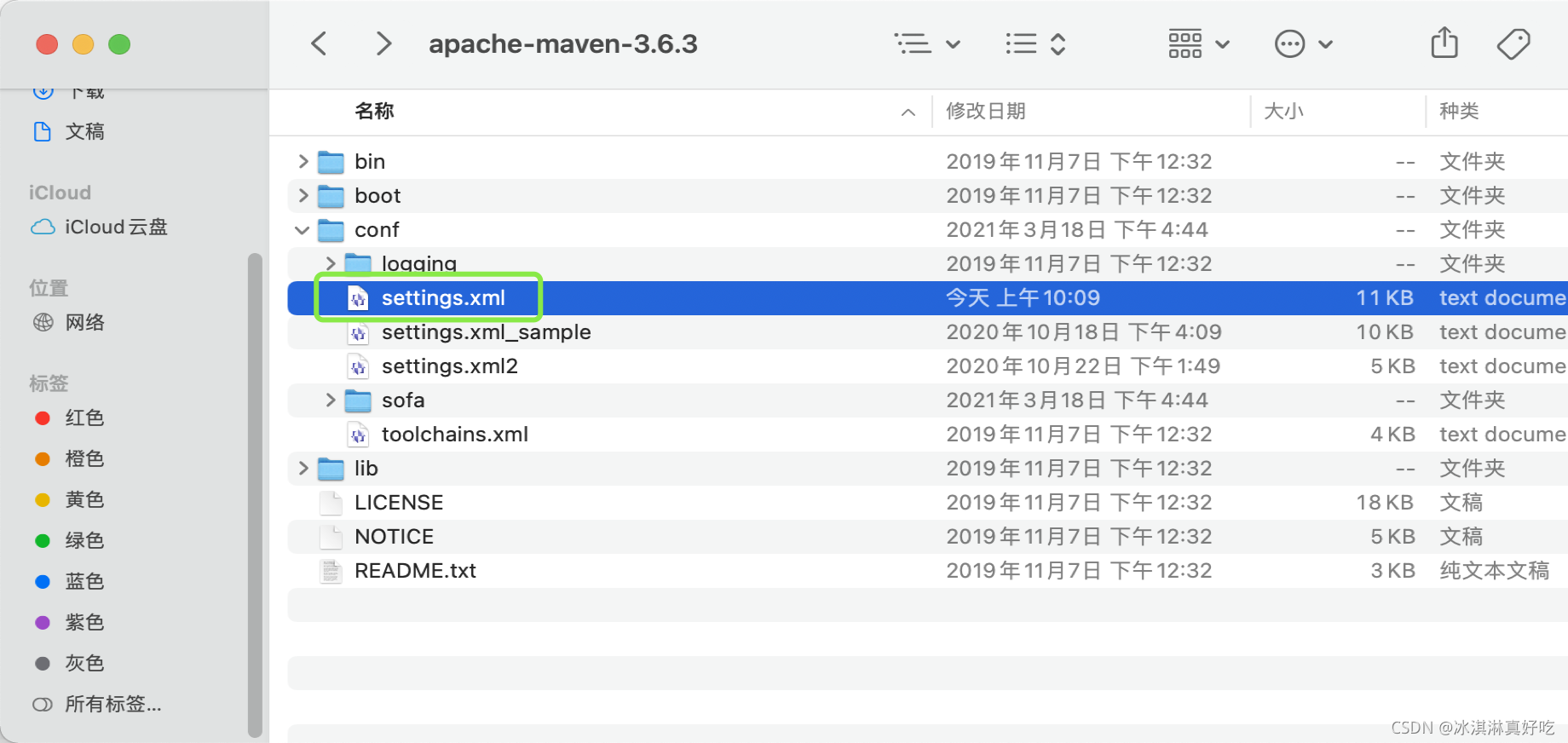Viewport: 1568px width, 743px height.
Task: Click the README.txt file icon
Action: 331,571
